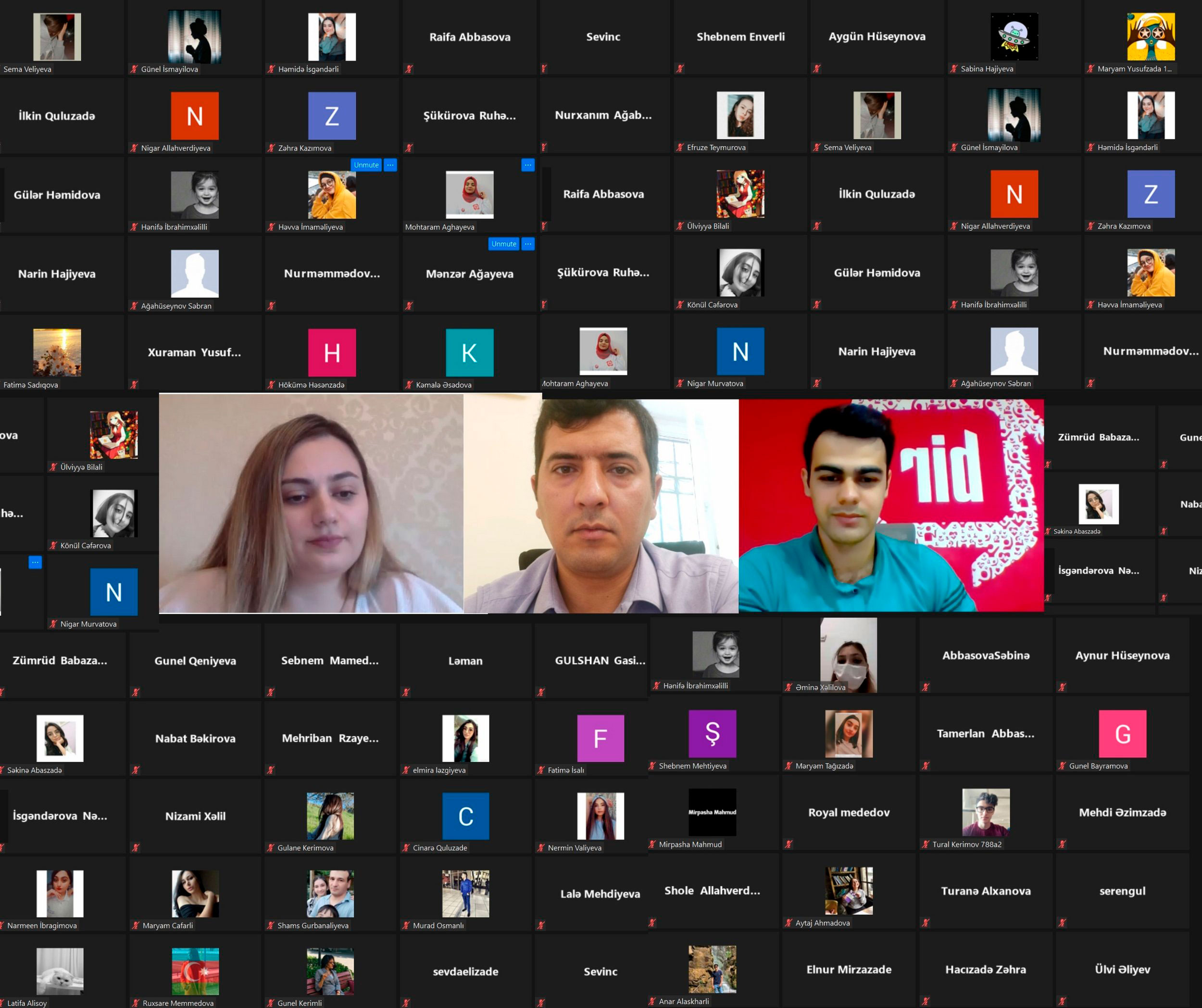Click the muted mic icon beside Höküma Həsənzadə

coord(271,385)
